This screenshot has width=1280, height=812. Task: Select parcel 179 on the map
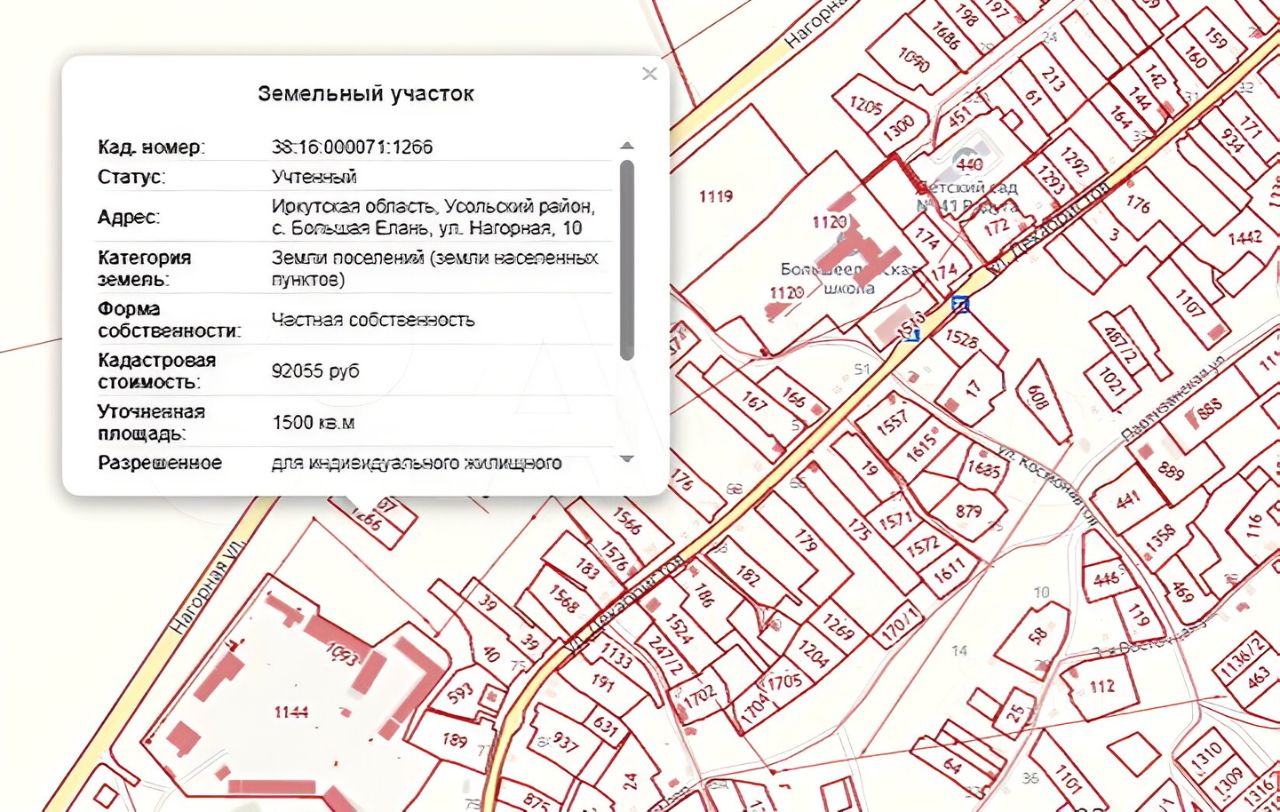pyautogui.click(x=806, y=541)
